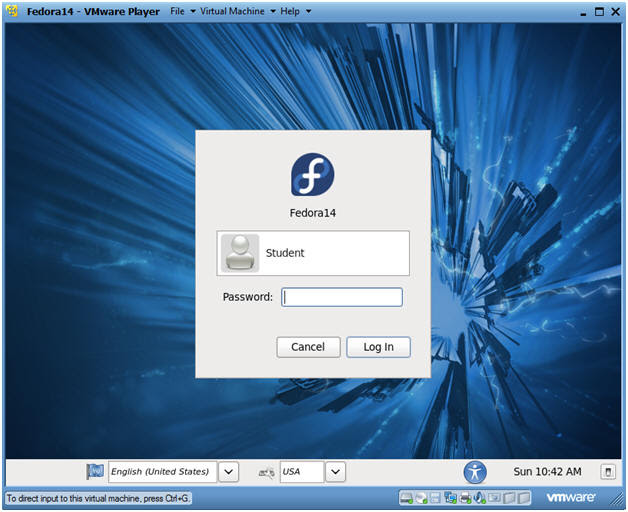Click the keyboard layout icon beside USA
The height and width of the screenshot is (512, 628).
[x=266, y=472]
